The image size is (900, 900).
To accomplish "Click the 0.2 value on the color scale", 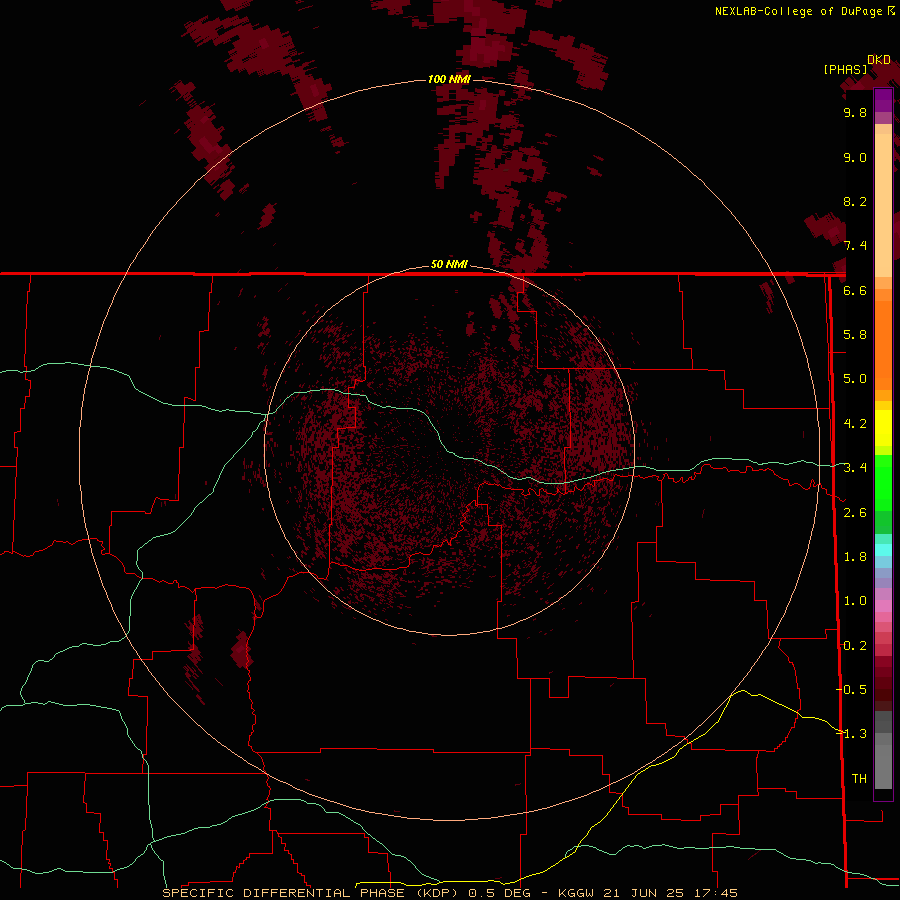I will [853, 646].
